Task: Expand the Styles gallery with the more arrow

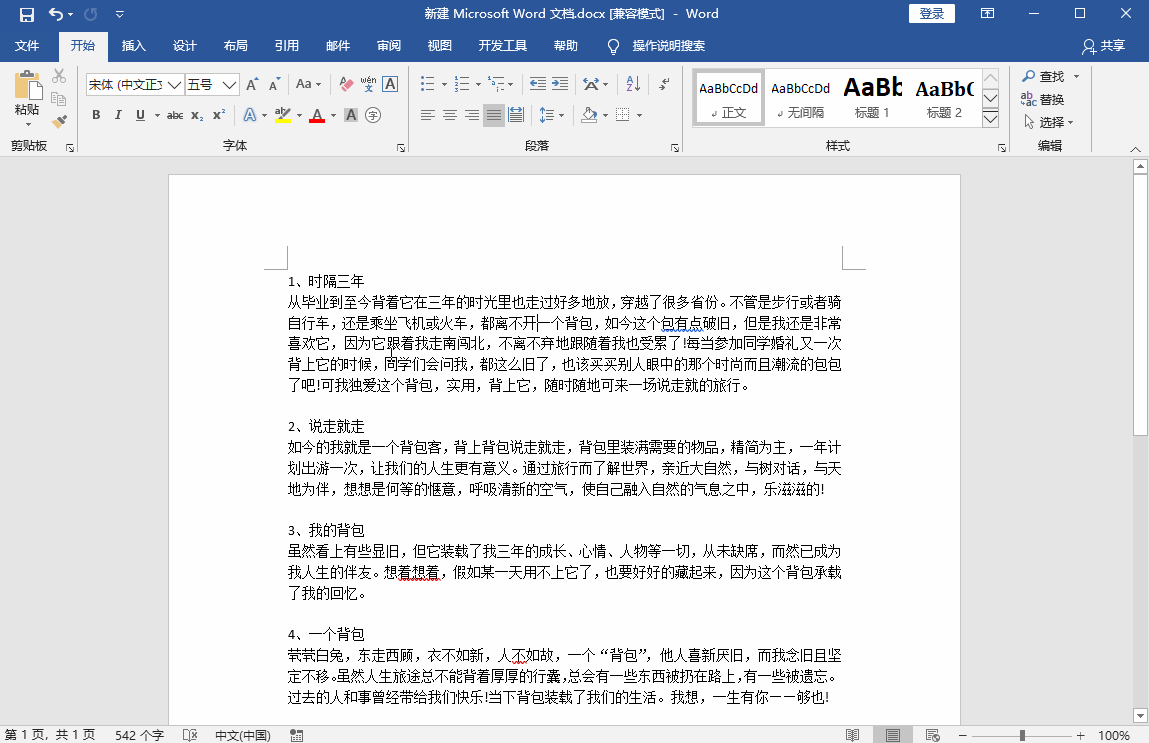Action: click(x=990, y=118)
